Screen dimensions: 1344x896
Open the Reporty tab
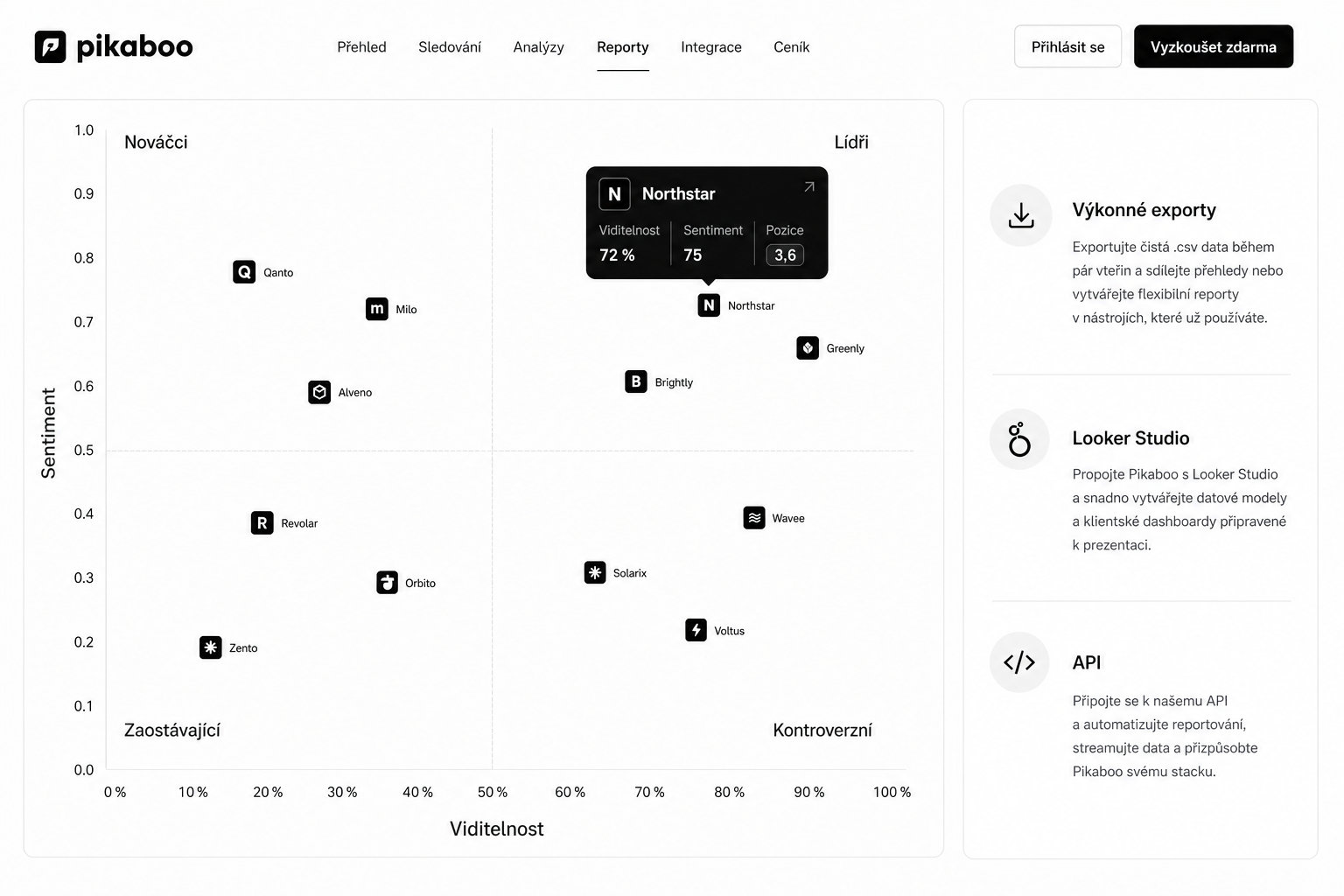click(x=623, y=47)
